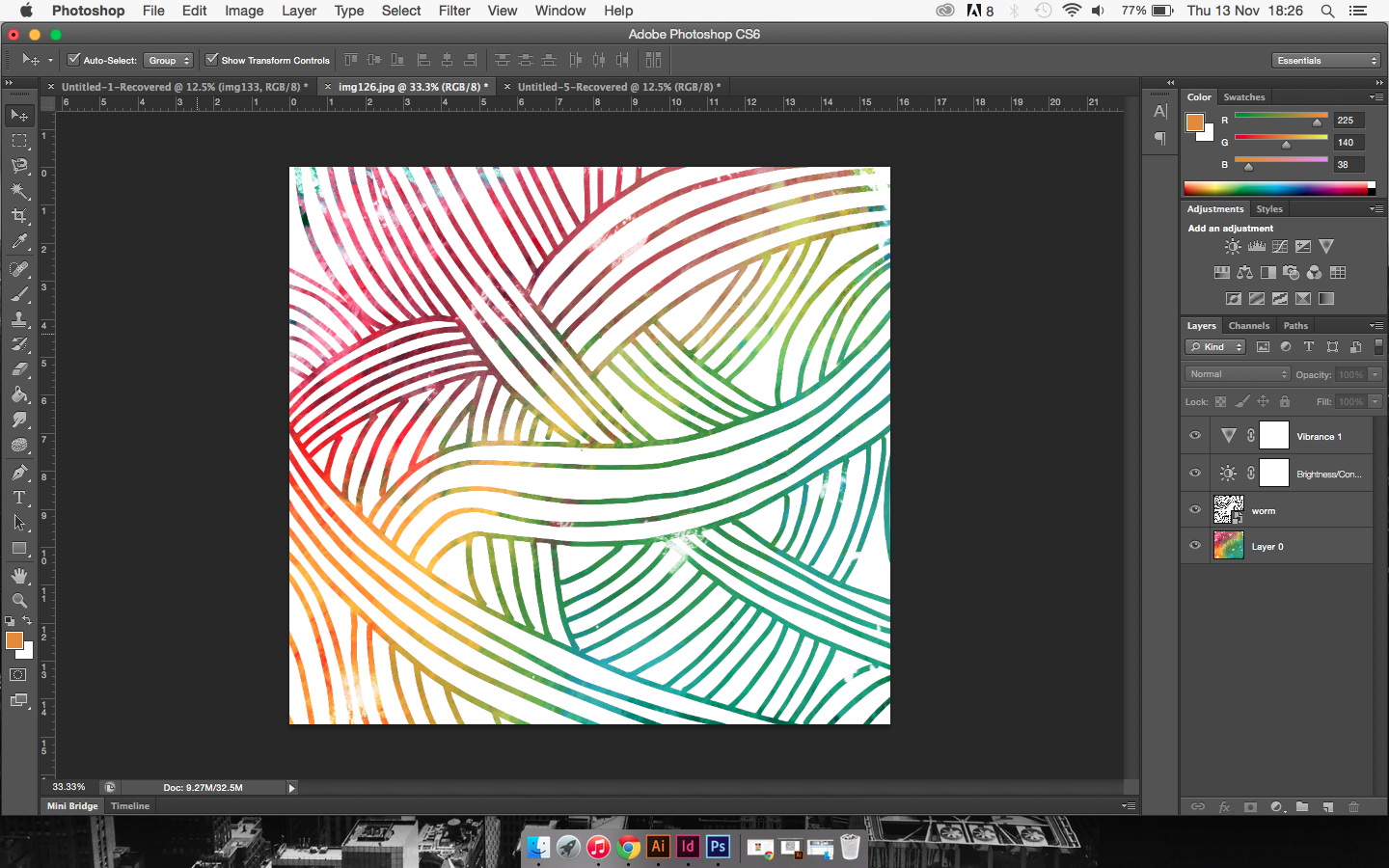Create a new group folder
Screen dimensions: 1389x868
1302,806
